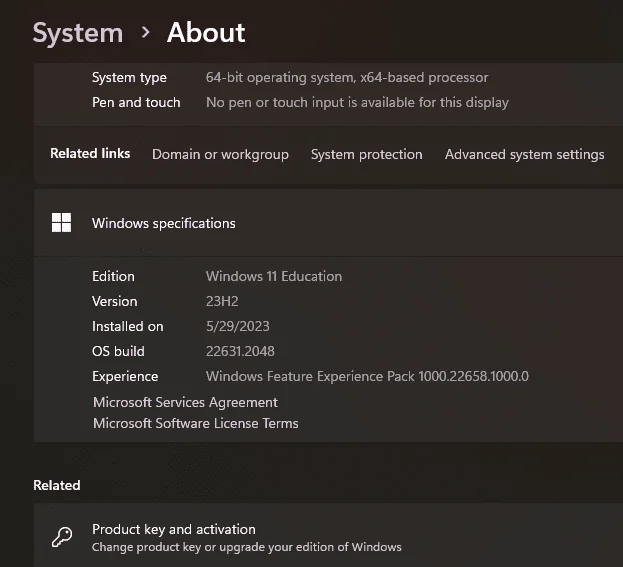Collapse the Windows specifications section

point(328,223)
